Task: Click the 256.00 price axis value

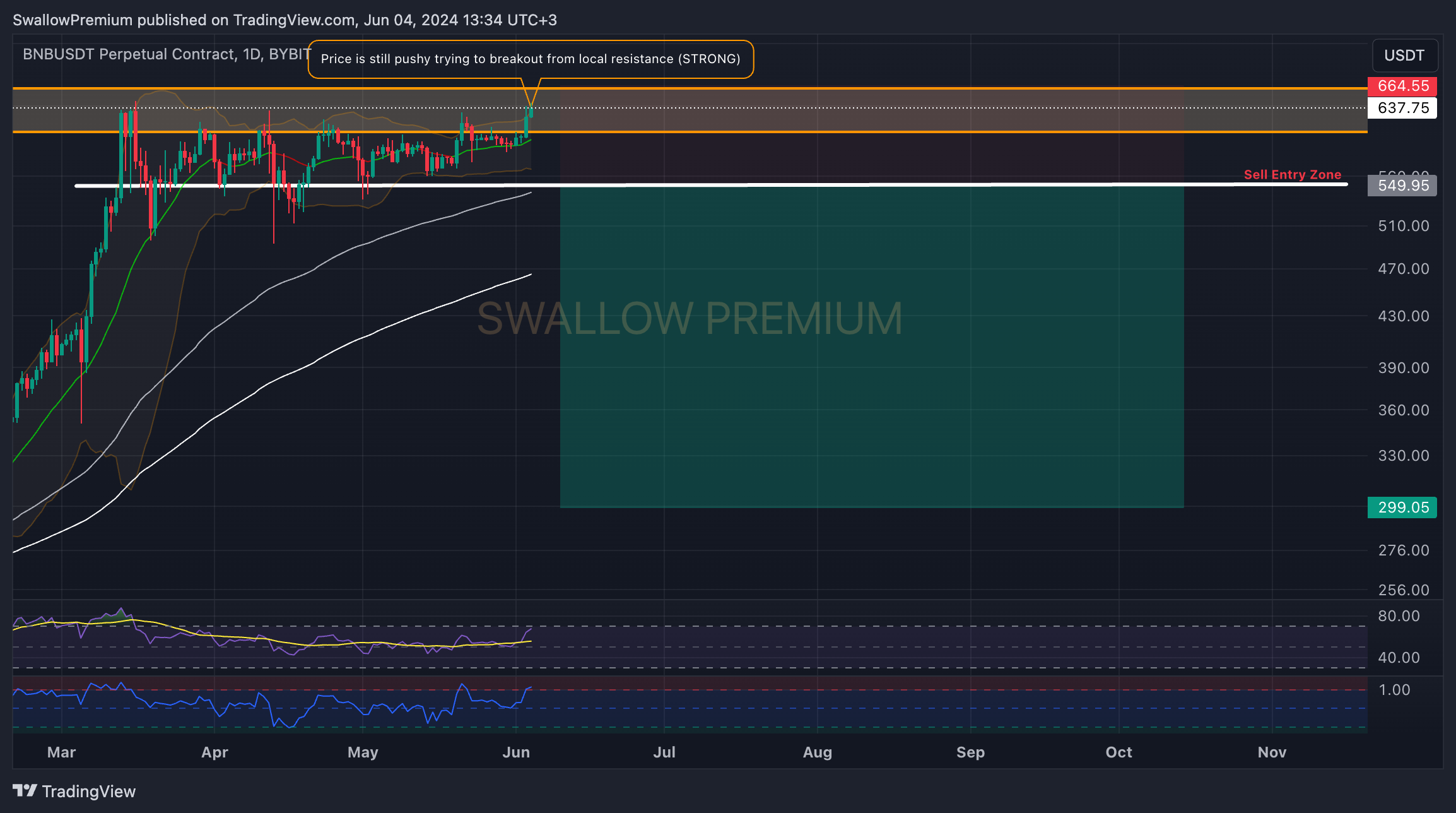Action: coord(1404,590)
